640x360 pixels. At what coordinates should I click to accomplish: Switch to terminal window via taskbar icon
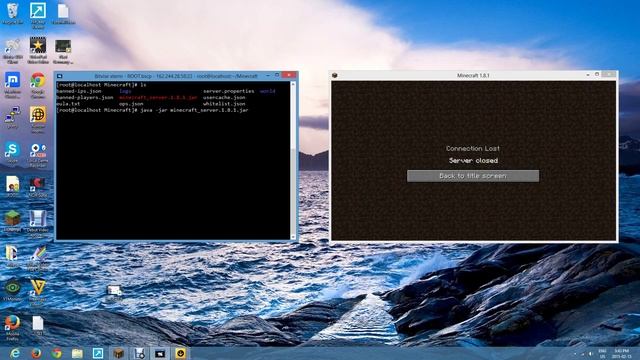(x=160, y=353)
